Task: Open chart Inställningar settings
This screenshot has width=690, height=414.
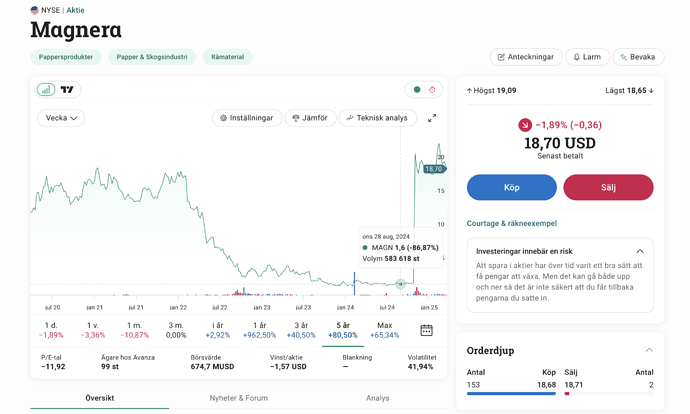Action: tap(247, 118)
